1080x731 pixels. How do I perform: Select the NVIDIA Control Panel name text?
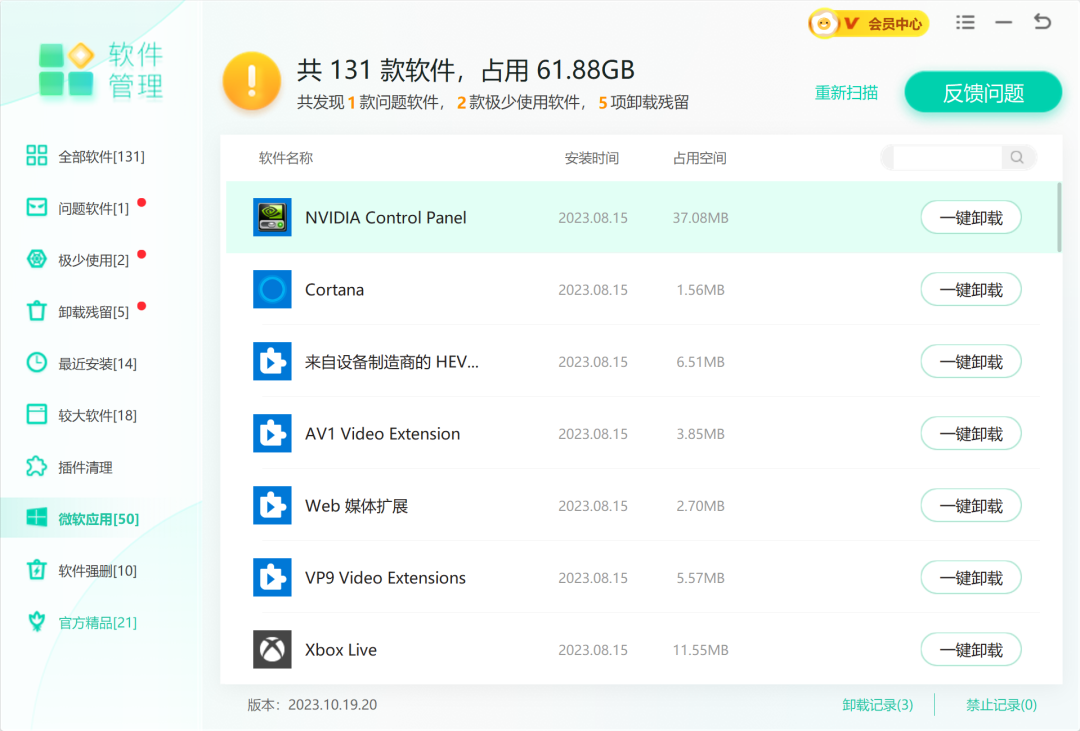(x=386, y=218)
